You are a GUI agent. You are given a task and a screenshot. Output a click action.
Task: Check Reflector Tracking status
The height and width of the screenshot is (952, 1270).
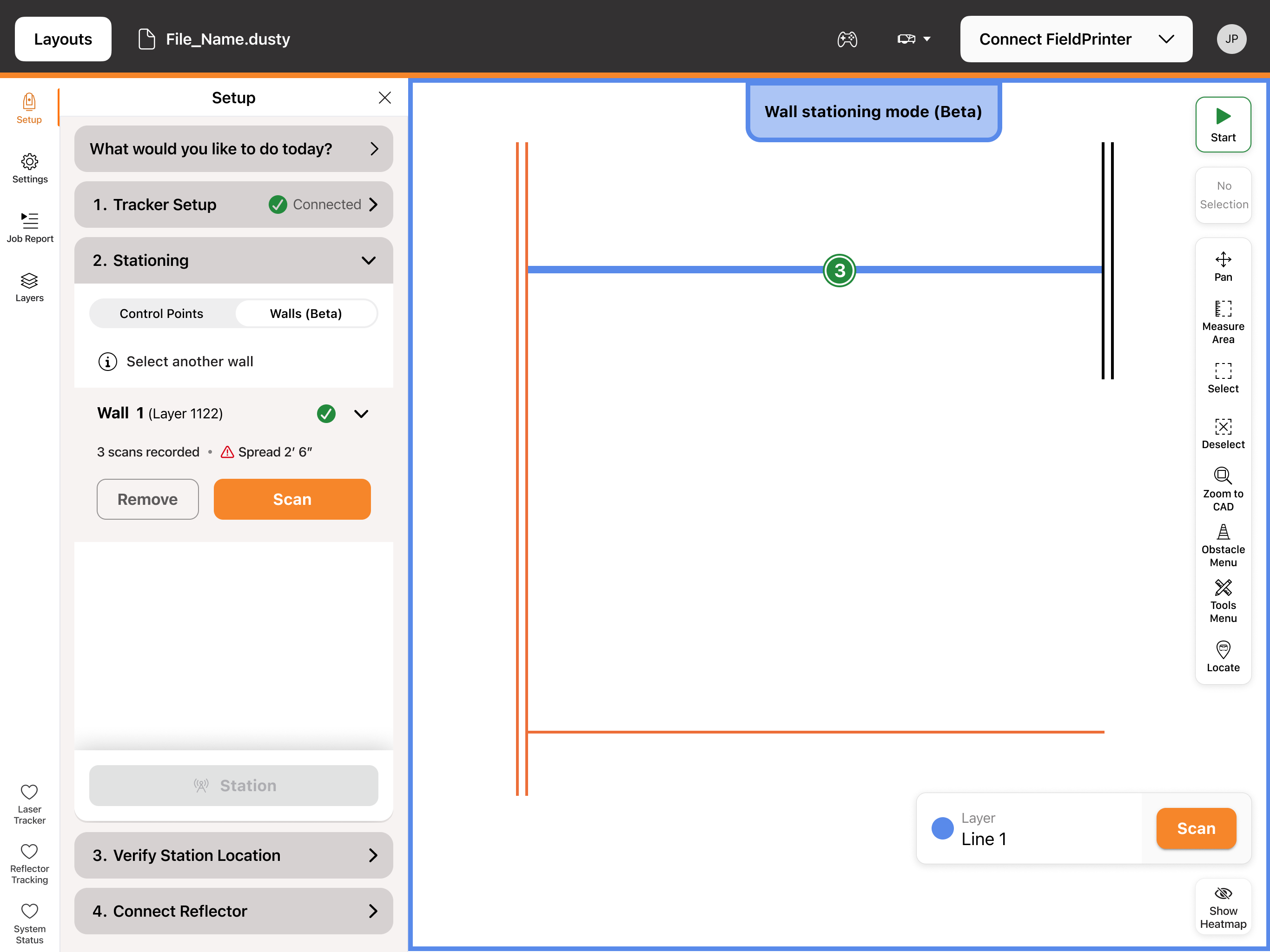29,864
